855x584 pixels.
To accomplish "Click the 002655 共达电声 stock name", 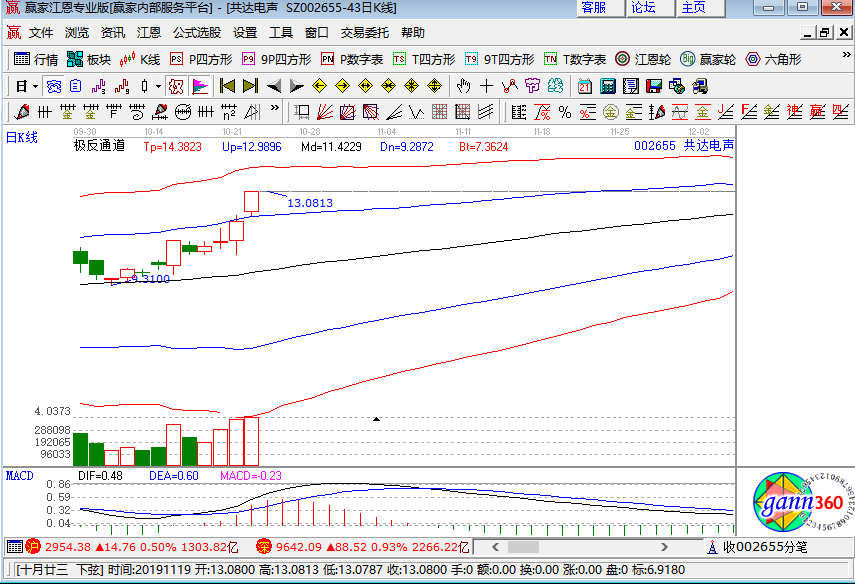I will [684, 146].
